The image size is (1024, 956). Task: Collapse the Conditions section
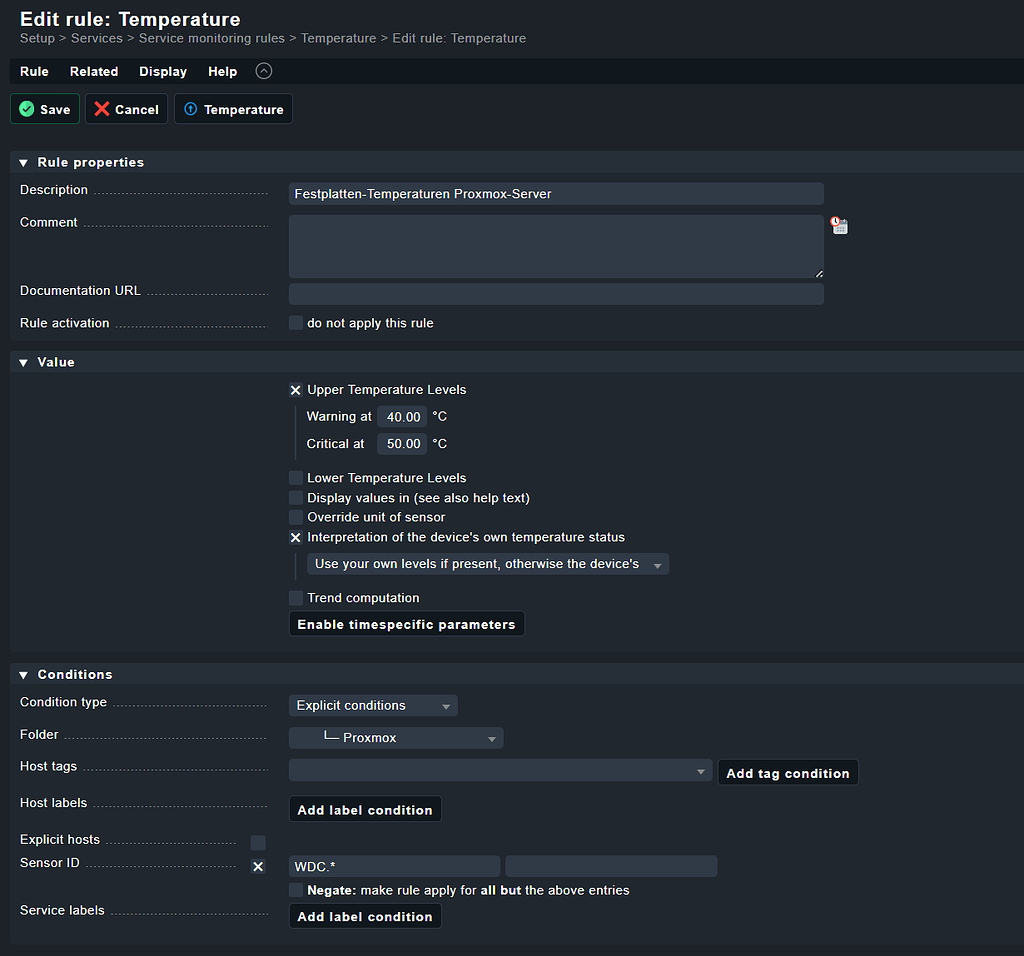click(x=24, y=675)
